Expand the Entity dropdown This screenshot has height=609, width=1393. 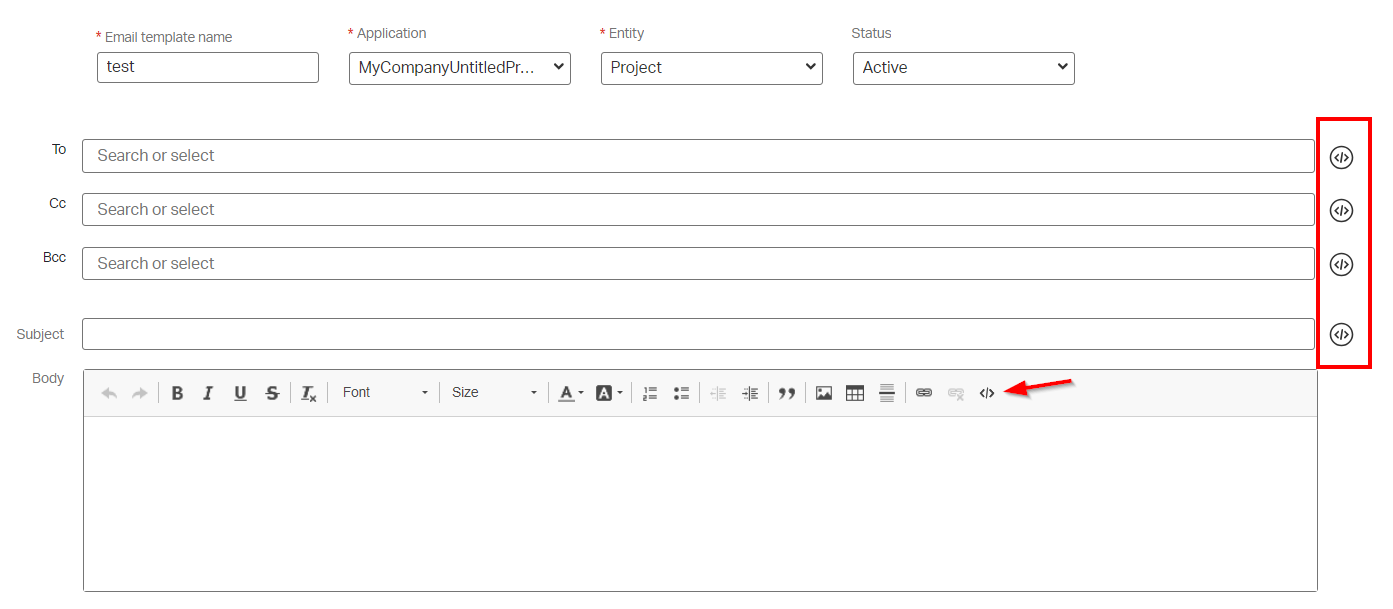coord(712,68)
